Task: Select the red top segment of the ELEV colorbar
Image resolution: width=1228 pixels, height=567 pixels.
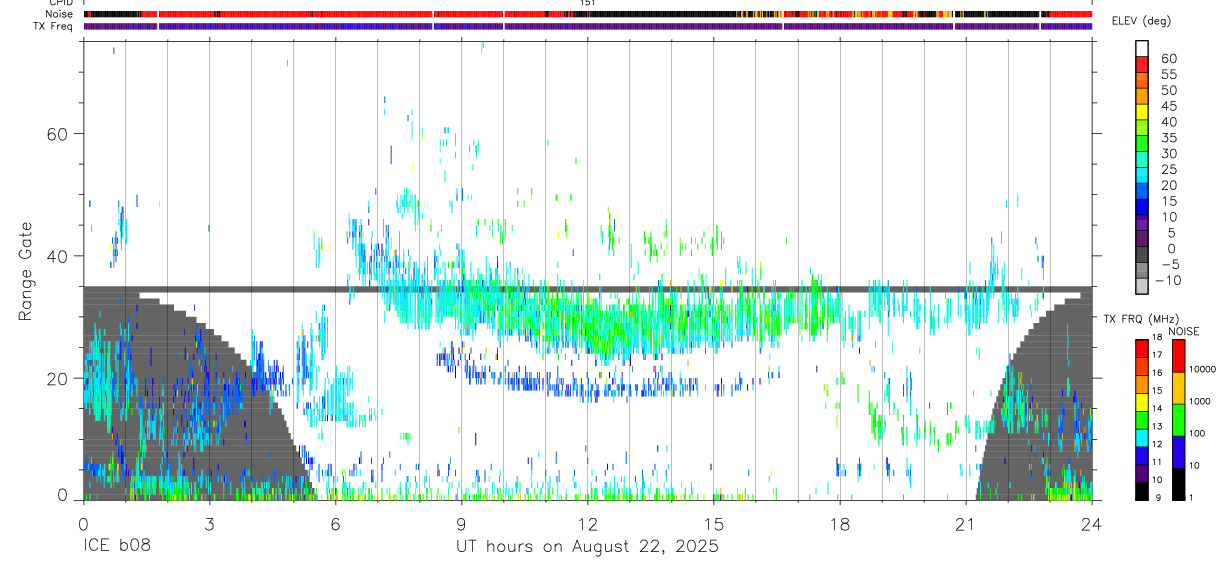Action: (1142, 64)
